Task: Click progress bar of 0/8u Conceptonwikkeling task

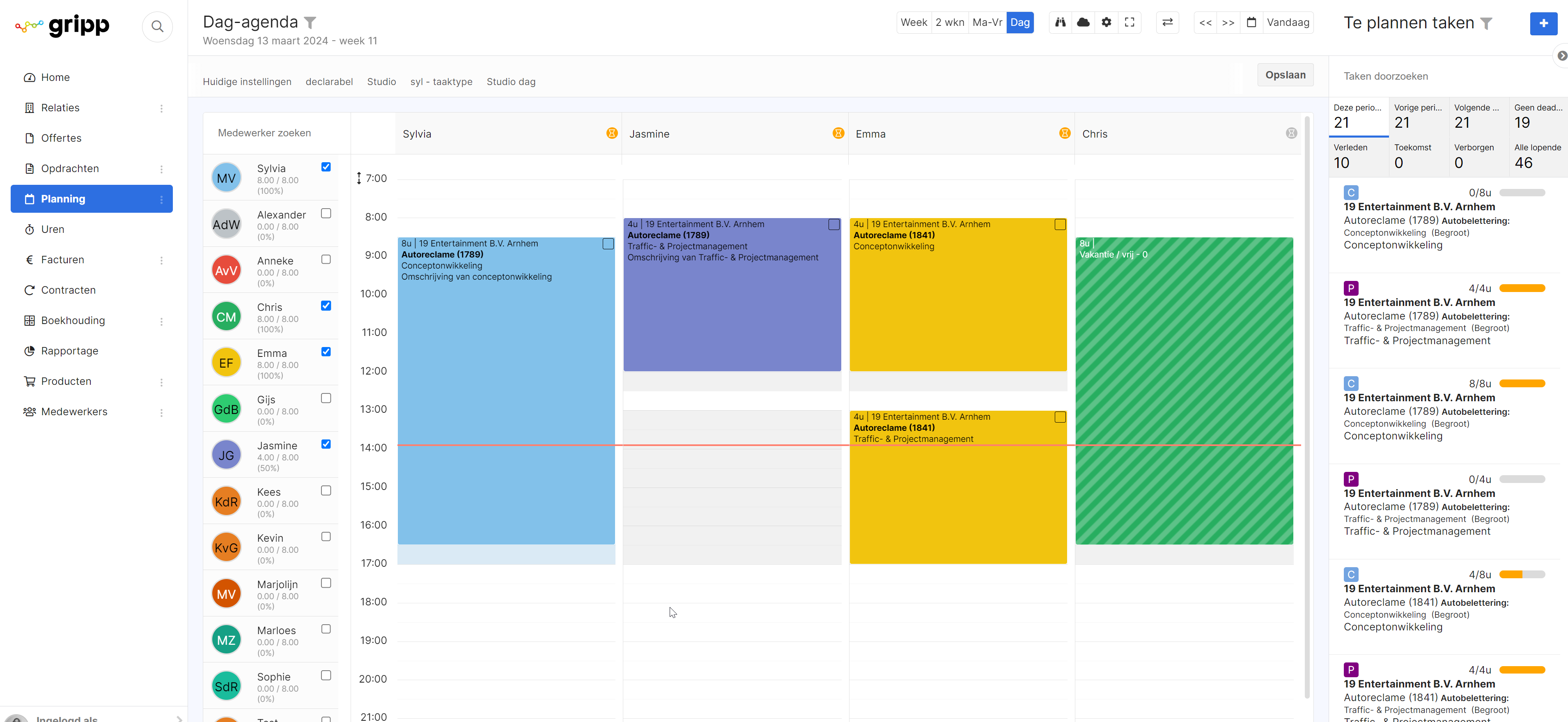Action: pyautogui.click(x=1522, y=193)
